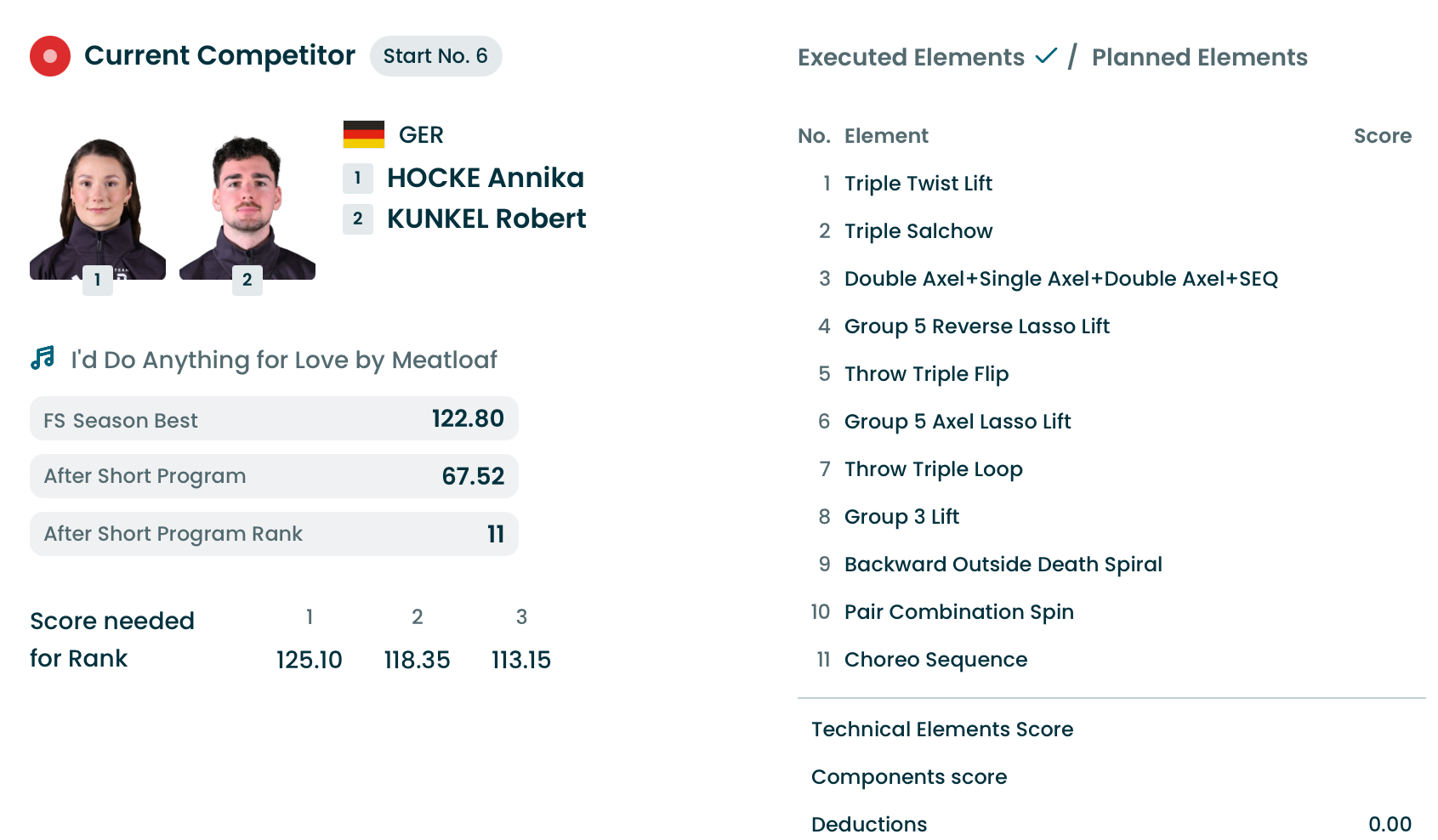
Task: Select the Triple Twist Lift element
Action: point(918,184)
